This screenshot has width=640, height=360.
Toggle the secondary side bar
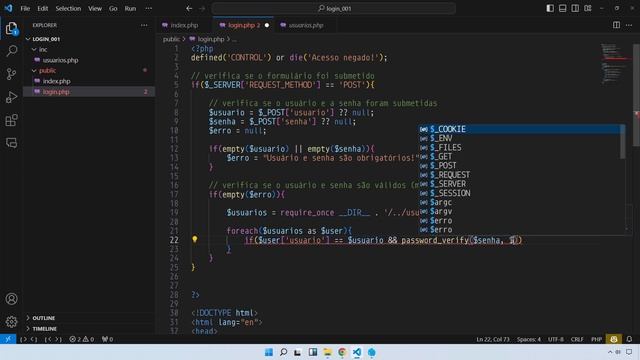pos(575,8)
